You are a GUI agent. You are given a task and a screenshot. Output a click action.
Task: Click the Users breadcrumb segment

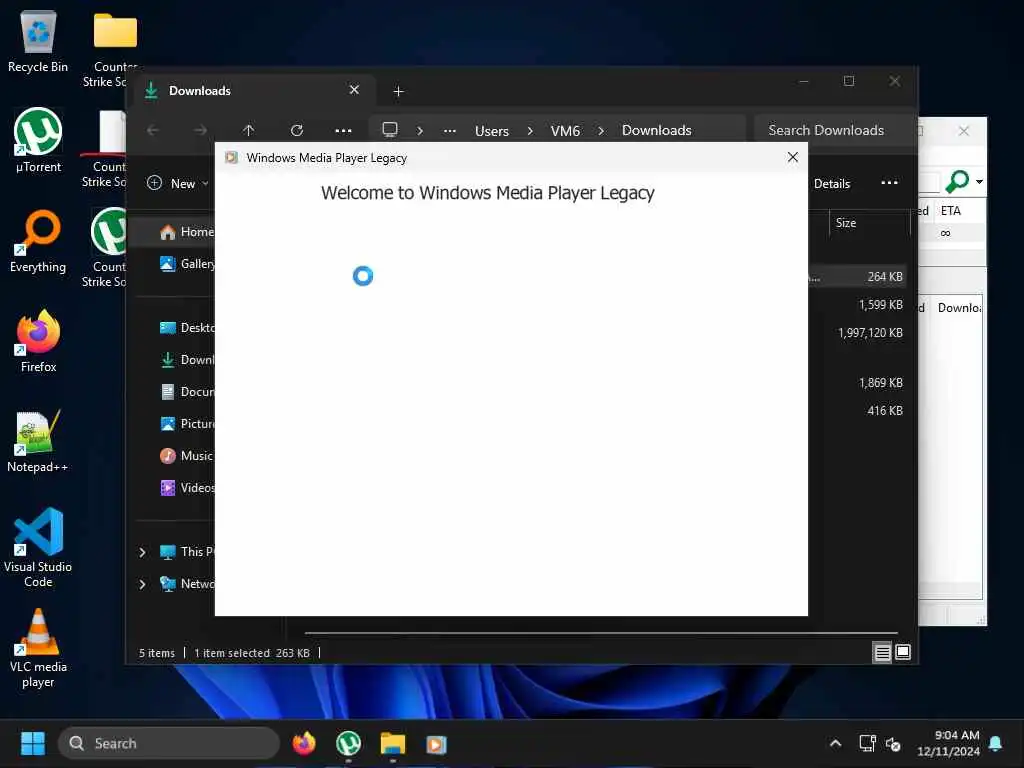tap(492, 131)
